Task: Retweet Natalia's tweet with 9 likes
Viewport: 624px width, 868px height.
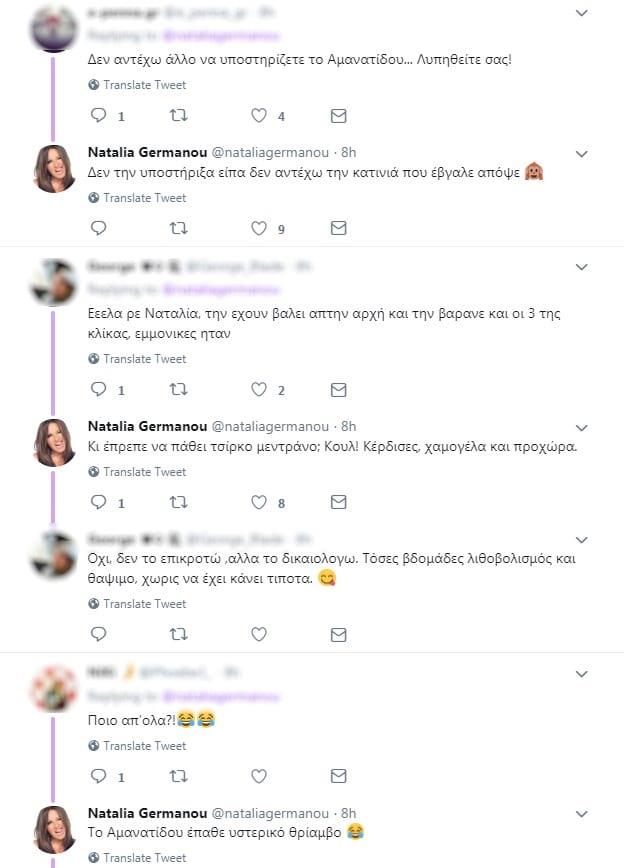Action: pyautogui.click(x=178, y=229)
